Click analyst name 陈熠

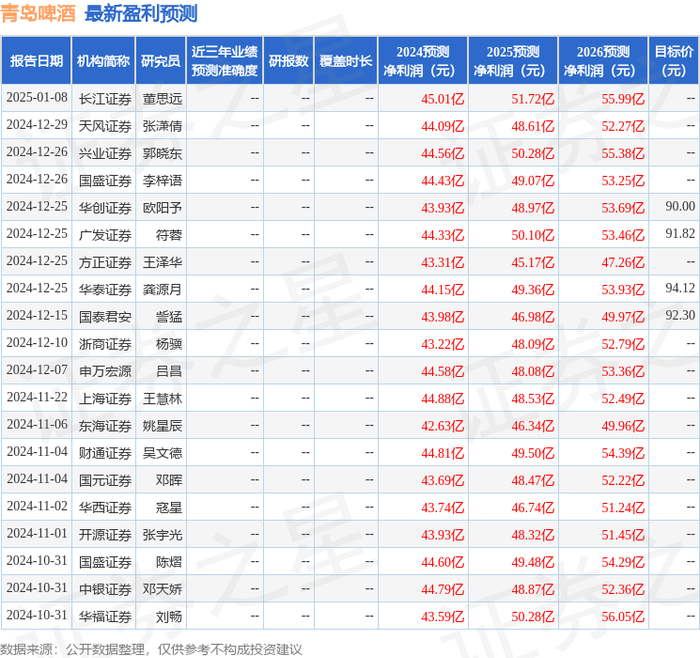169,562
